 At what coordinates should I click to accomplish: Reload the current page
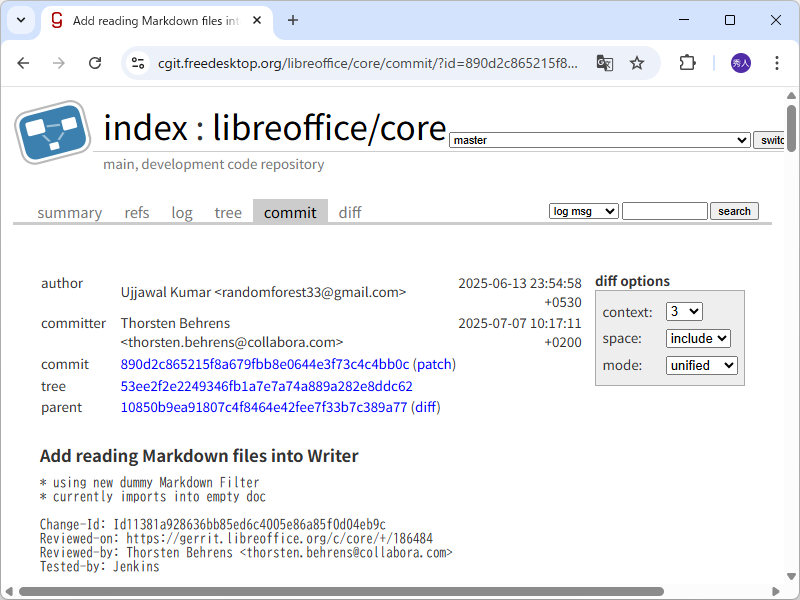pyautogui.click(x=95, y=62)
